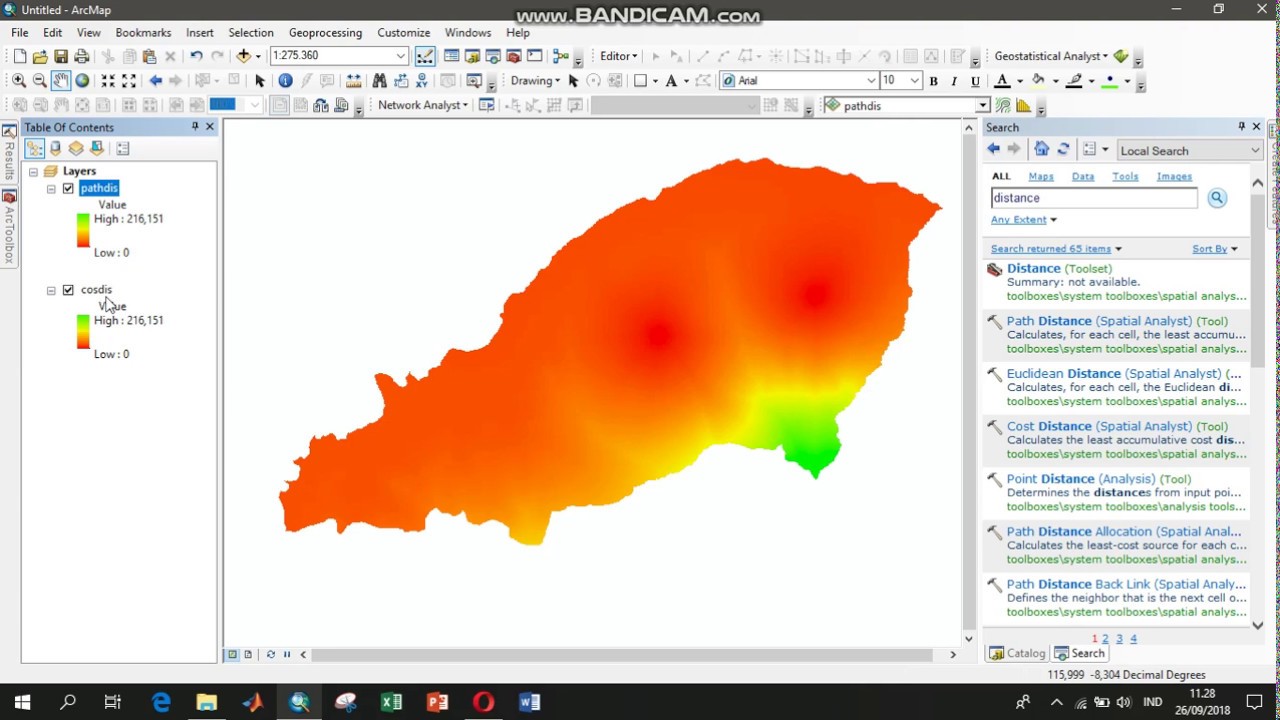This screenshot has height=720, width=1280.
Task: Open ModelBuilder window
Action: tap(561, 56)
